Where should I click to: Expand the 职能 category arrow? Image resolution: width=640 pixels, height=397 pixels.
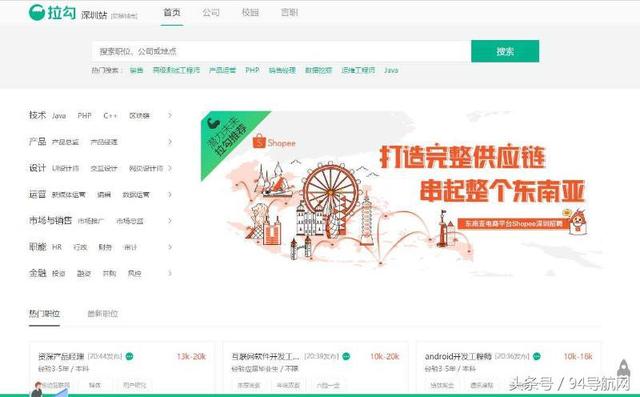coord(170,247)
